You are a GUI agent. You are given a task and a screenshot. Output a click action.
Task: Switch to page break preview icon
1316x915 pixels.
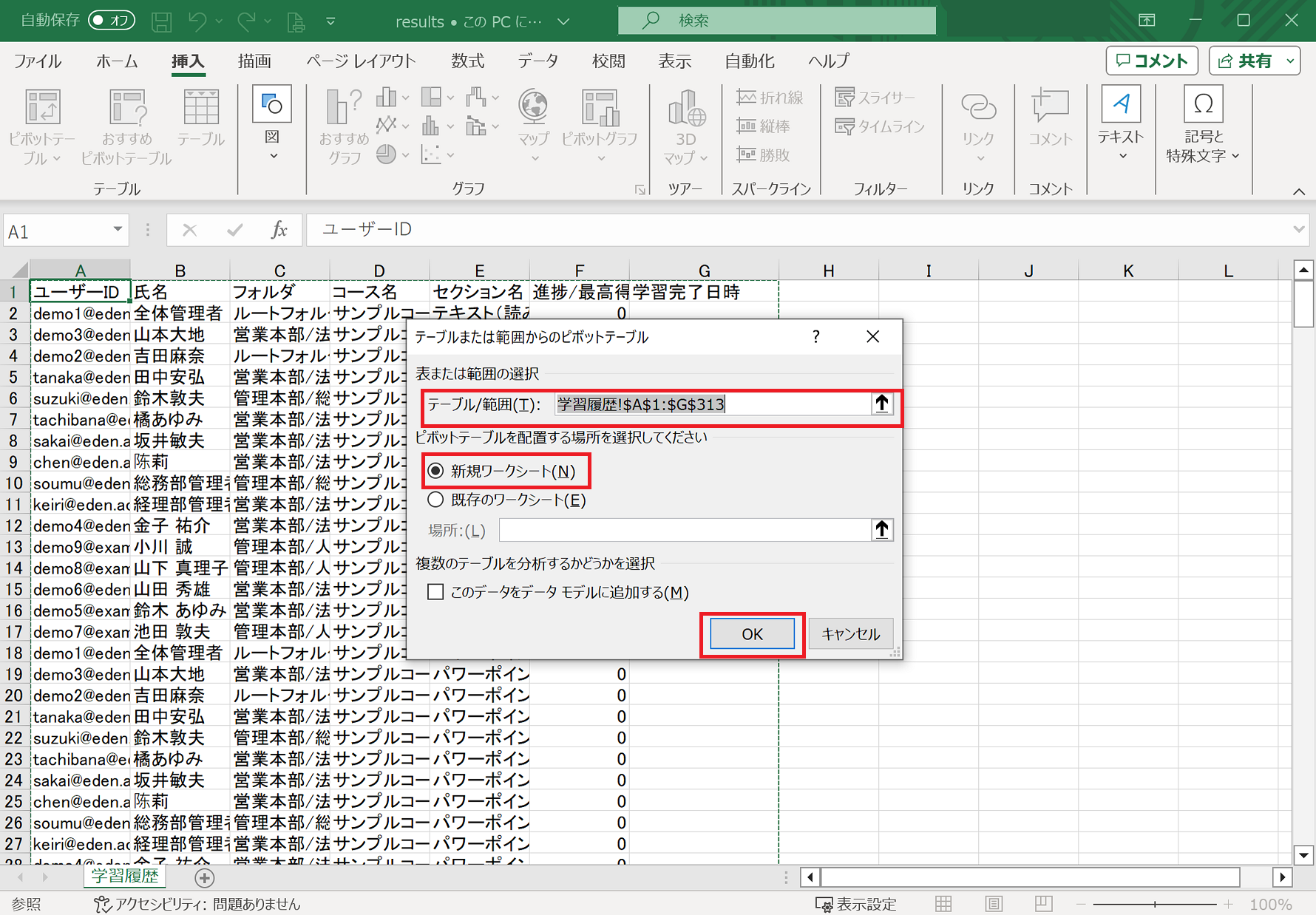point(1043,904)
